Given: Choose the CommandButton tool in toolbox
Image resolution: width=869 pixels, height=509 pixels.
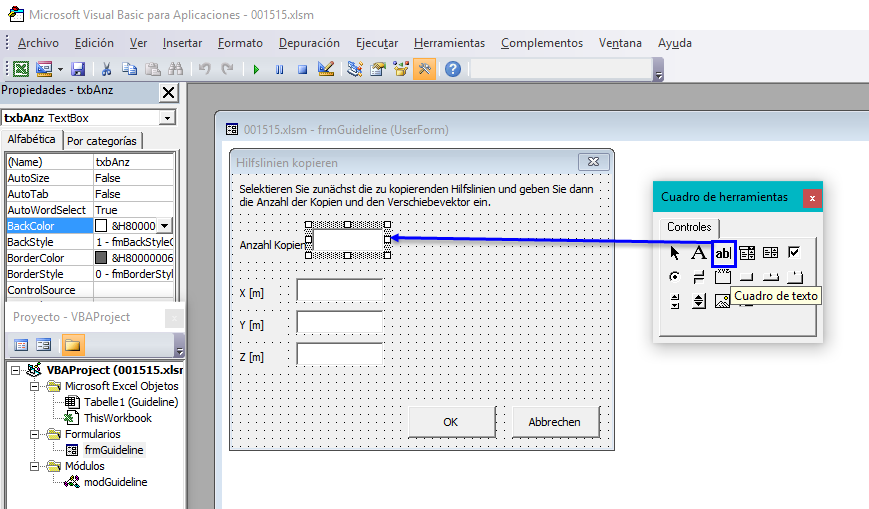Looking at the screenshot, I should click(x=747, y=277).
